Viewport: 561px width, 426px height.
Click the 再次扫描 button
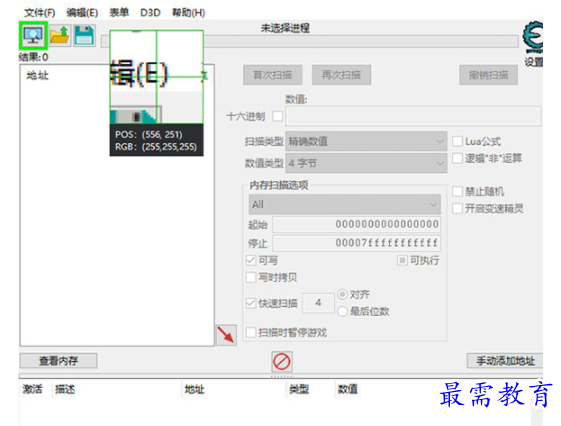point(341,75)
